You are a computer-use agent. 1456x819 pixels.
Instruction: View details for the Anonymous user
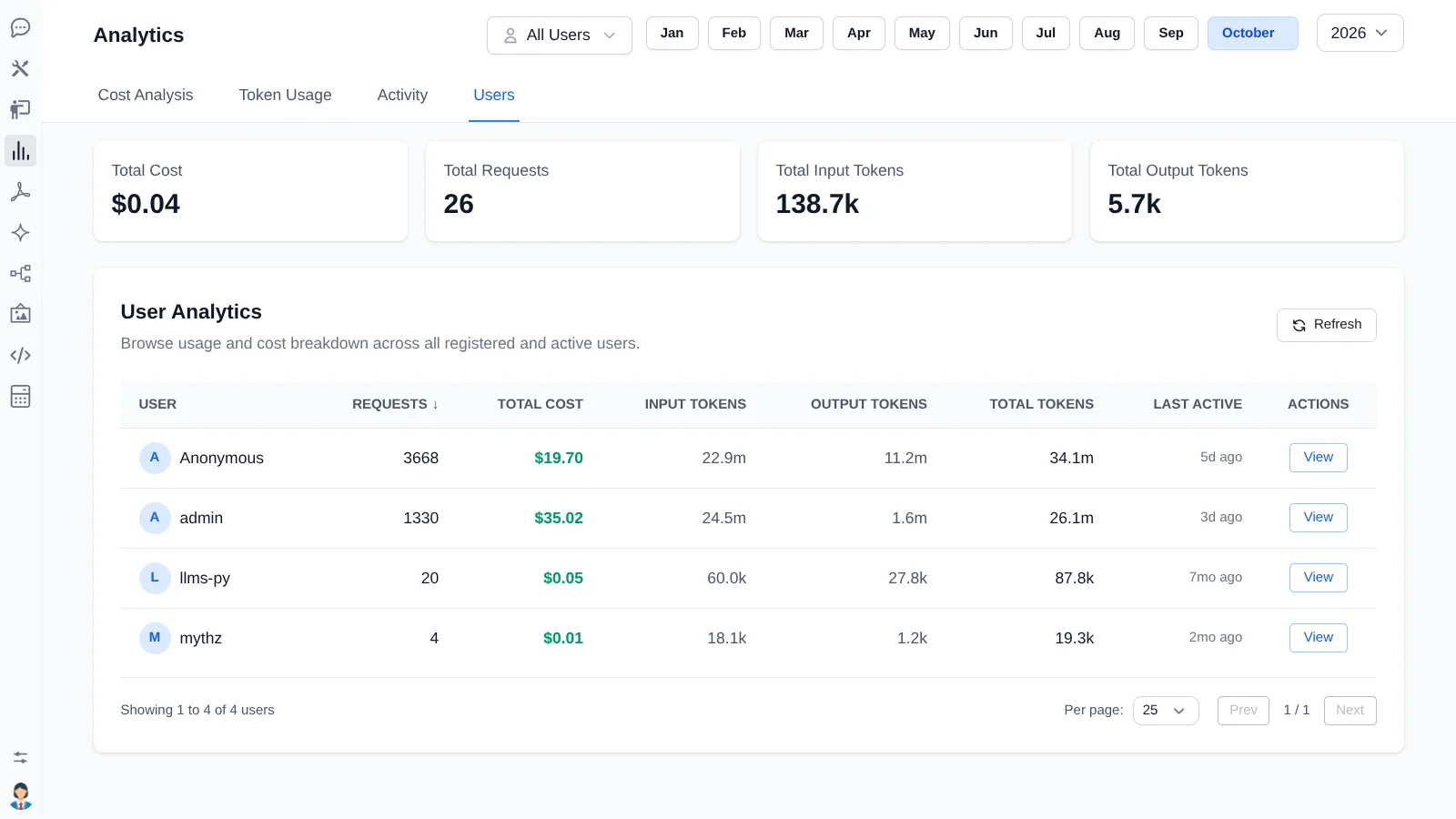1318,458
